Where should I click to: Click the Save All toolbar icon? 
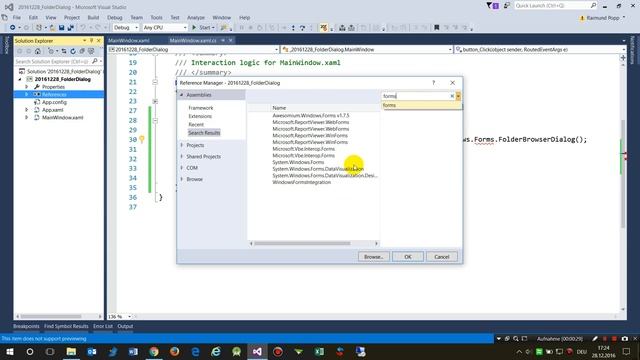pyautogui.click(x=70, y=28)
